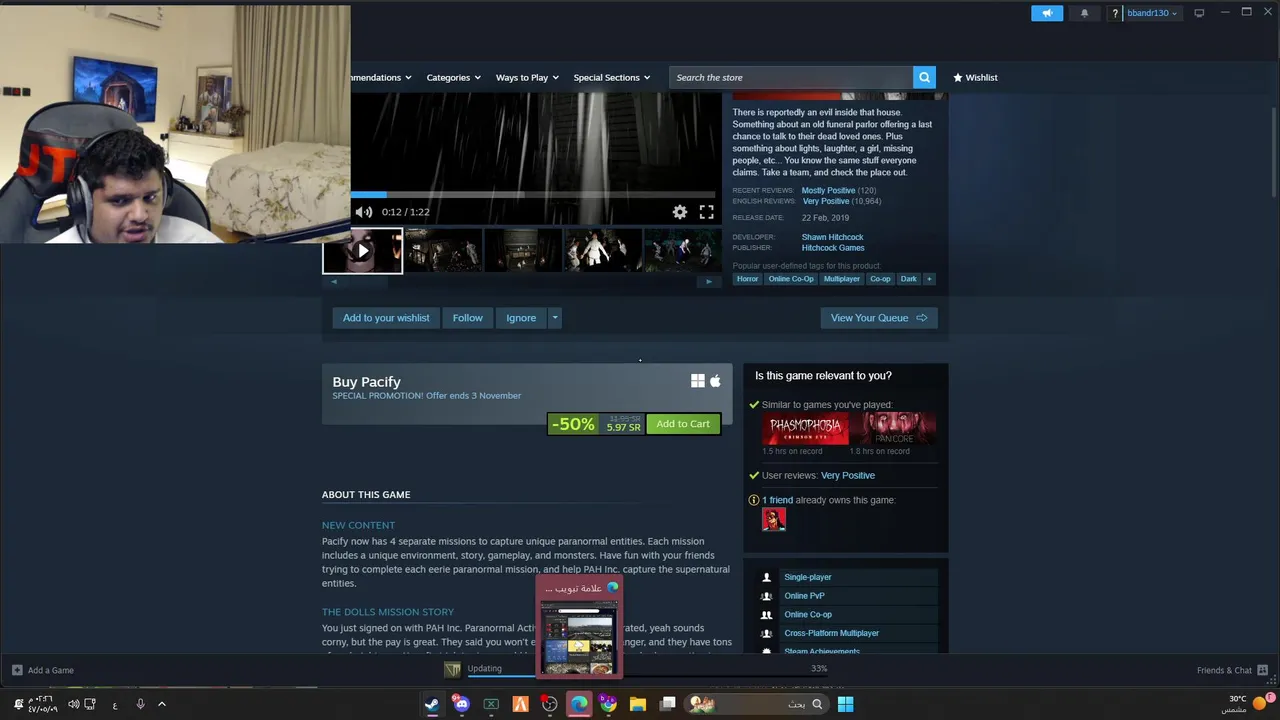Open the bbandr130 account dropdown

[1152, 13]
